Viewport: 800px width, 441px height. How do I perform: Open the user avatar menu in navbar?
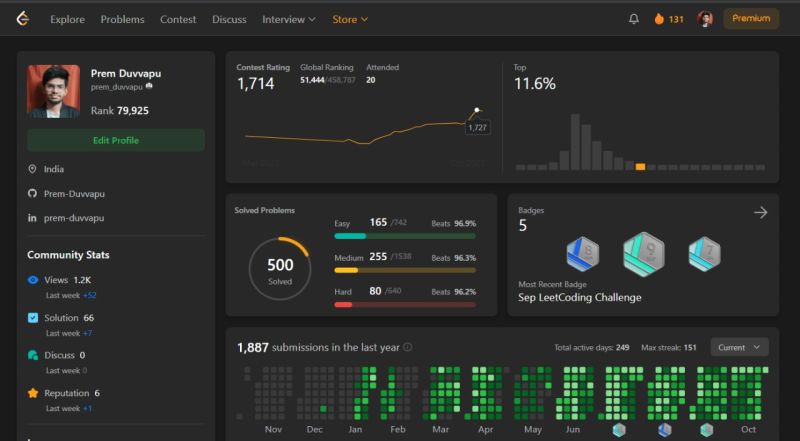click(705, 19)
